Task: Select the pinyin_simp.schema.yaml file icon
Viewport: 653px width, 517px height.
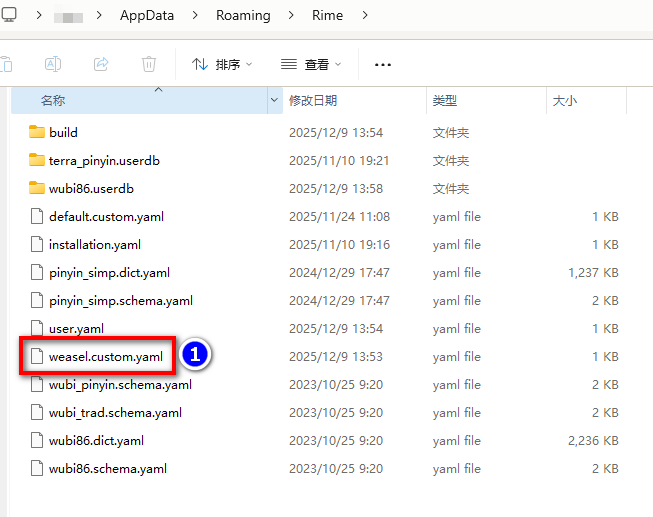Action: point(37,300)
